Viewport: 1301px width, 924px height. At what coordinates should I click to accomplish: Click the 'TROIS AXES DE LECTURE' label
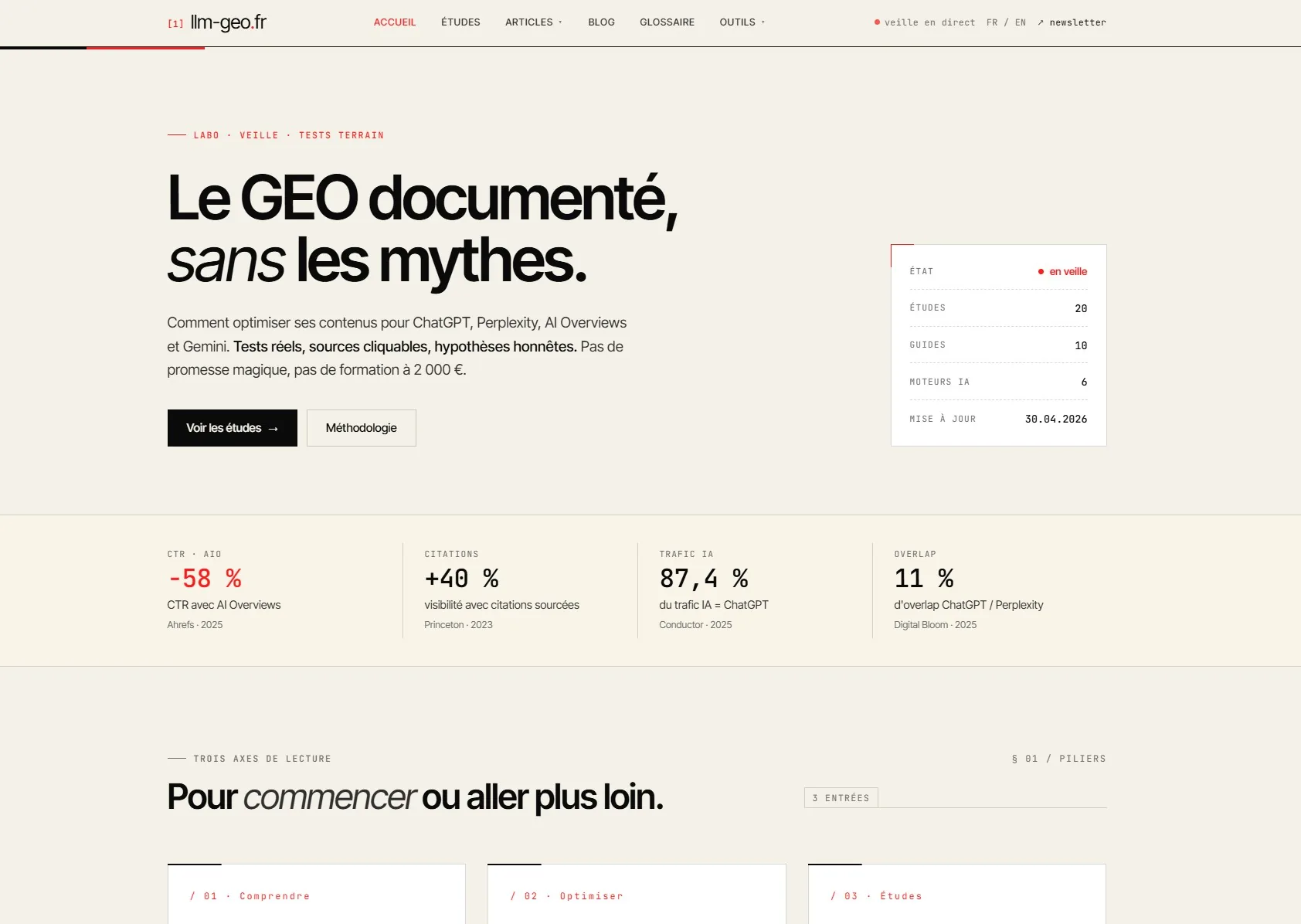(262, 759)
